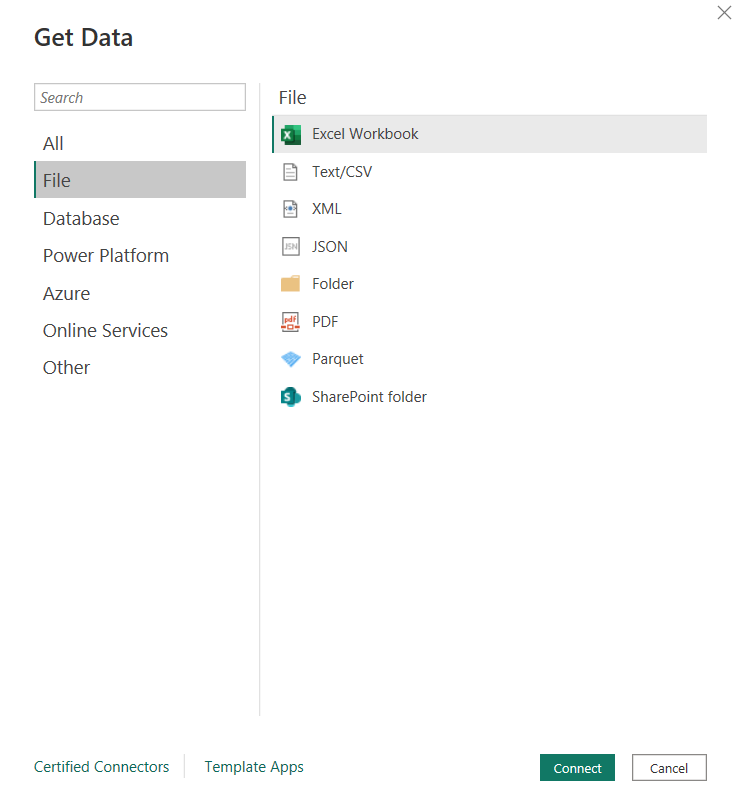Select the All category
The image size is (736, 796).
(140, 143)
